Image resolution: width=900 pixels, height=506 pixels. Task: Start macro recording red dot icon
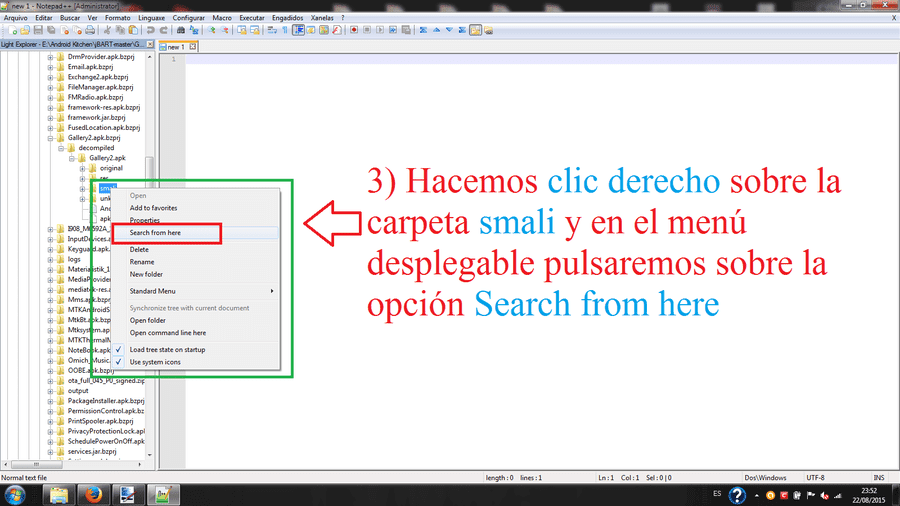354,30
